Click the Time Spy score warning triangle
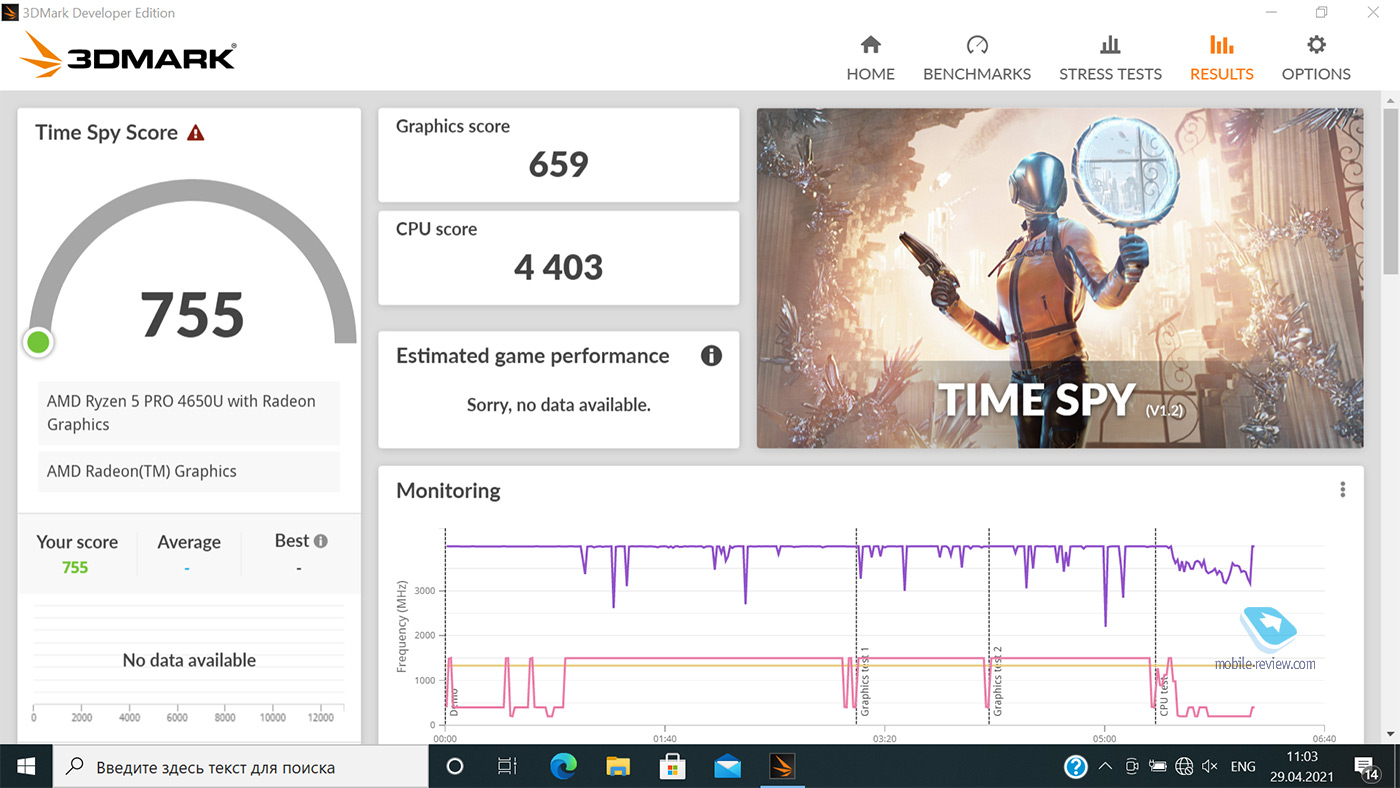This screenshot has width=1400, height=788. coord(196,132)
